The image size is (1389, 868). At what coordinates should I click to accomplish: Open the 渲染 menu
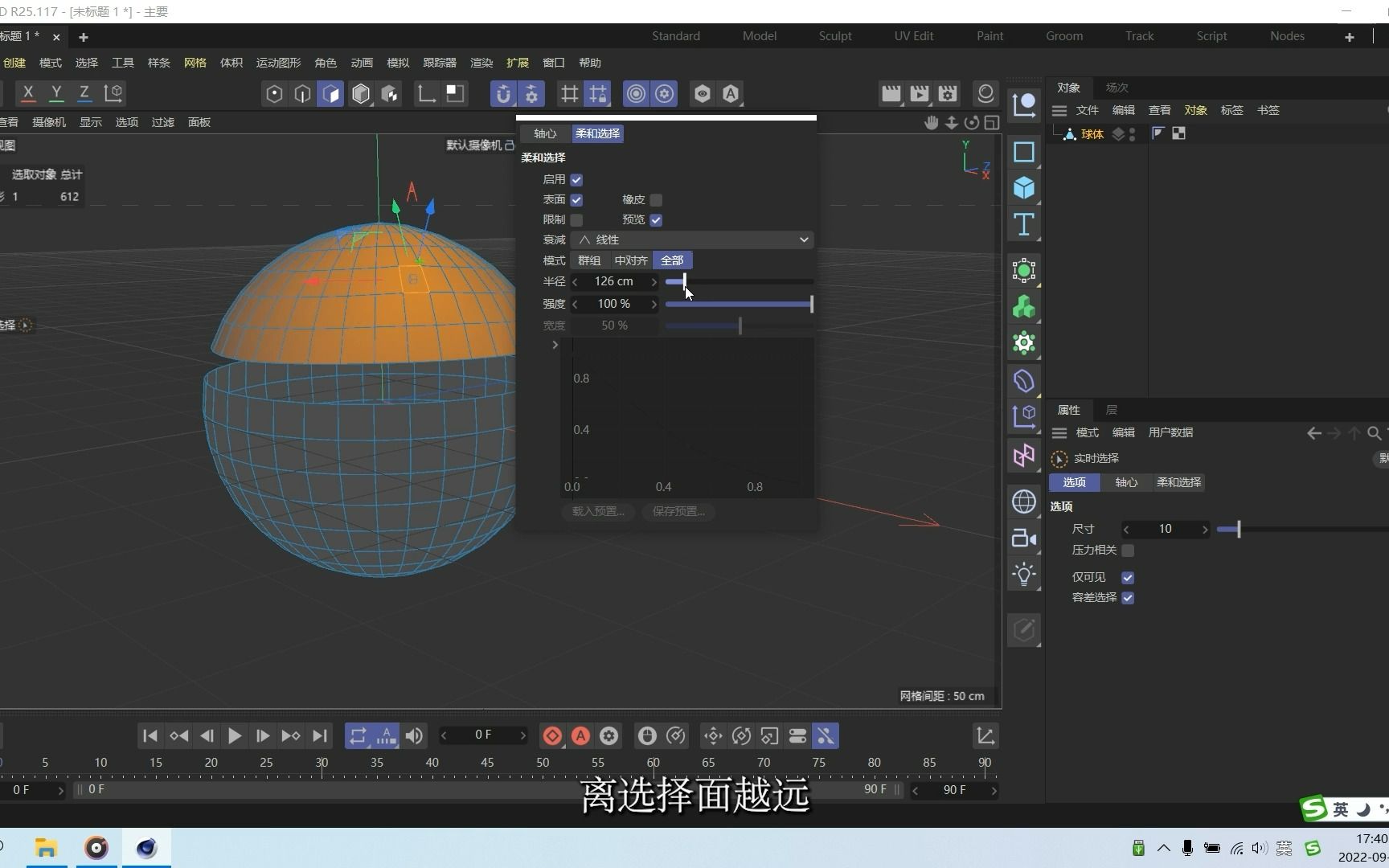(x=481, y=63)
